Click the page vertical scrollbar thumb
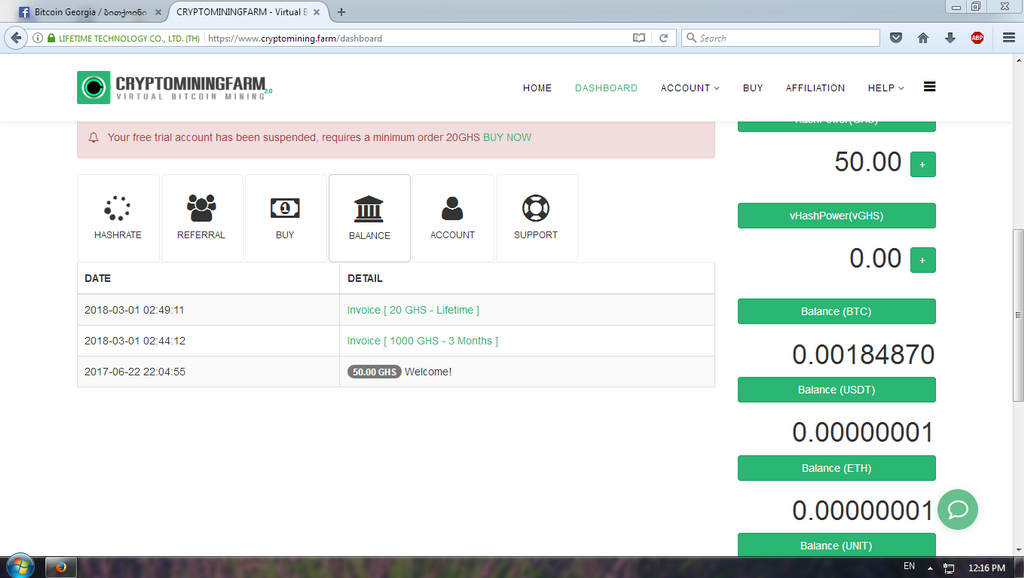The height and width of the screenshot is (578, 1024). pyautogui.click(x=1018, y=313)
